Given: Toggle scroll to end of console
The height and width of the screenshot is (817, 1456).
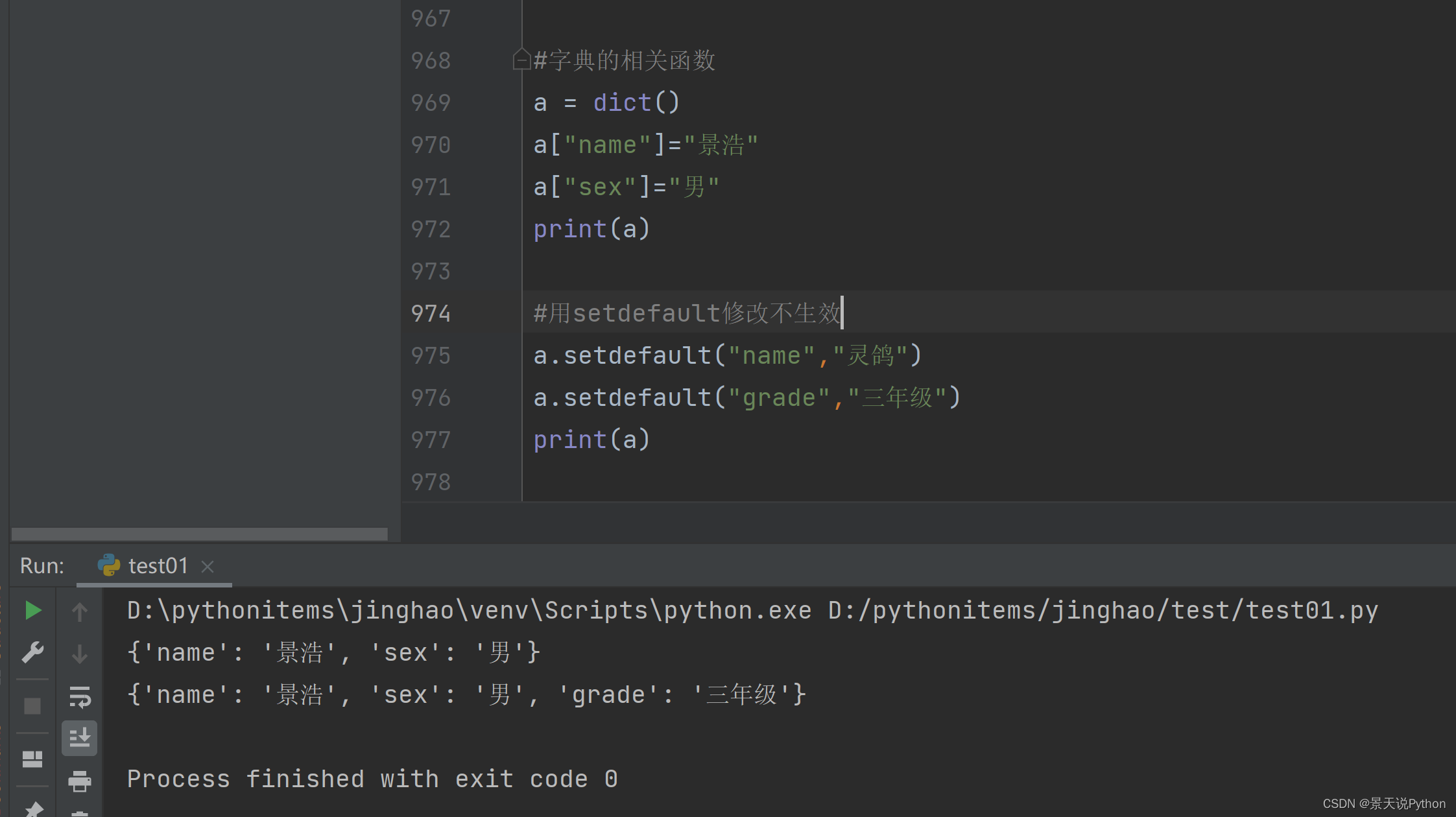Looking at the screenshot, I should point(80,738).
